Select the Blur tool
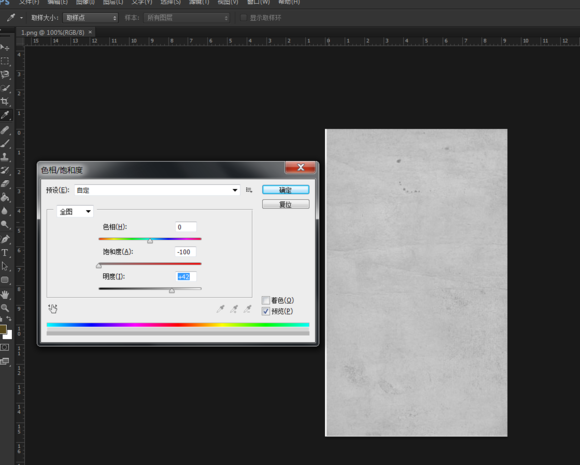Screen dimensions: 580x465 tap(5, 211)
